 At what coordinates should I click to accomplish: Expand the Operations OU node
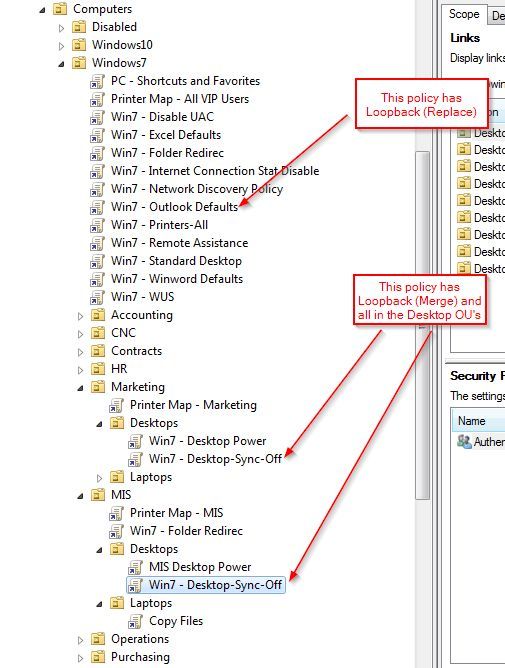coord(81,640)
